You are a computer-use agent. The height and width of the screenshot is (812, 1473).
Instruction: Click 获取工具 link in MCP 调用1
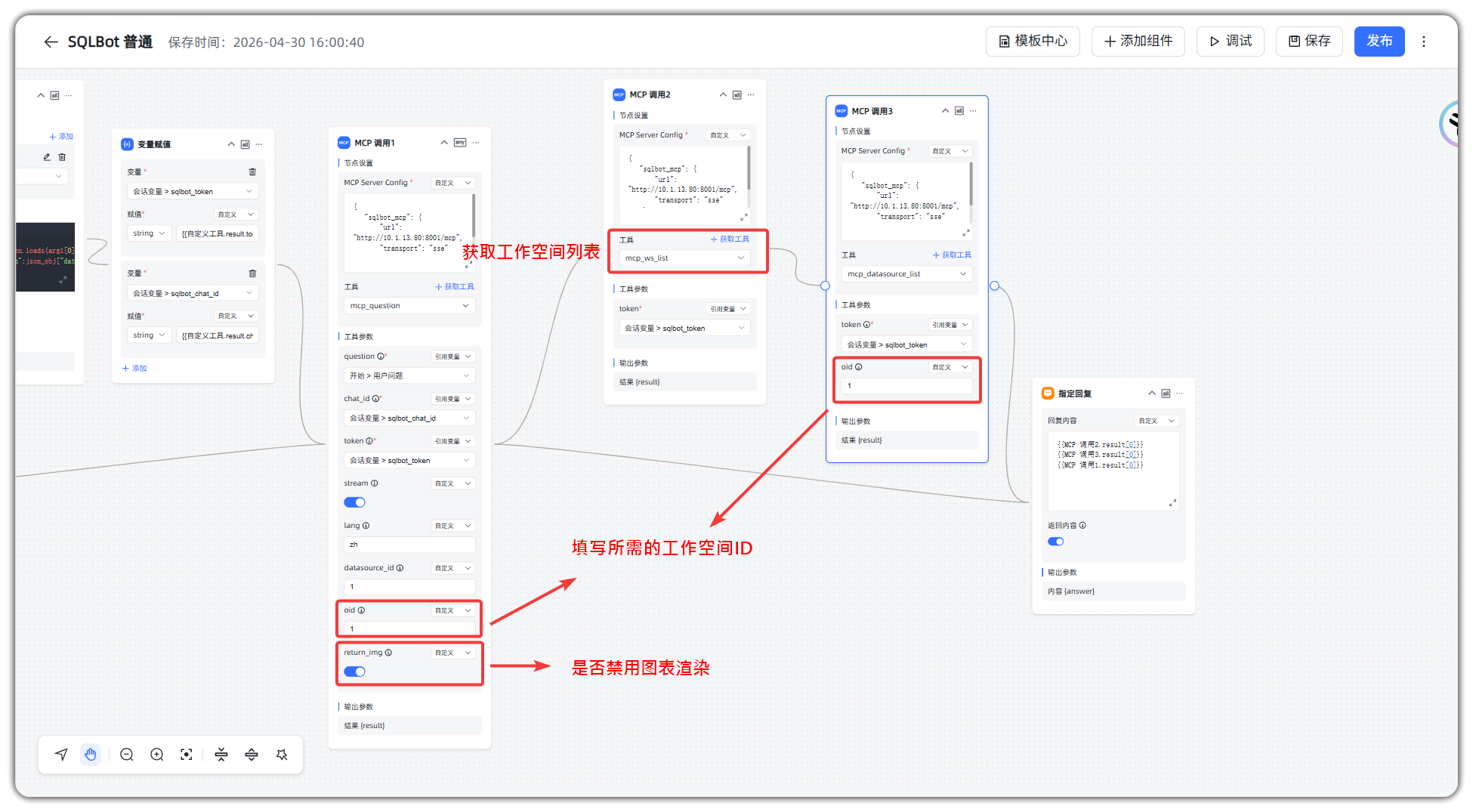[x=455, y=286]
